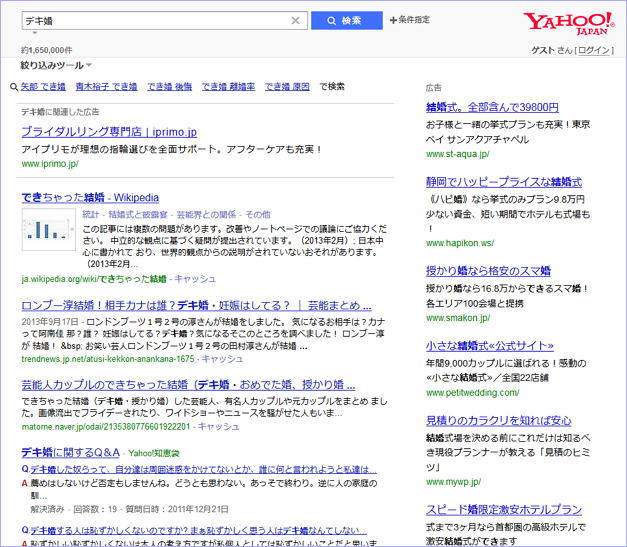Click the Wikipedia chart thumbnail image
This screenshot has width=627, height=547.
[48, 230]
